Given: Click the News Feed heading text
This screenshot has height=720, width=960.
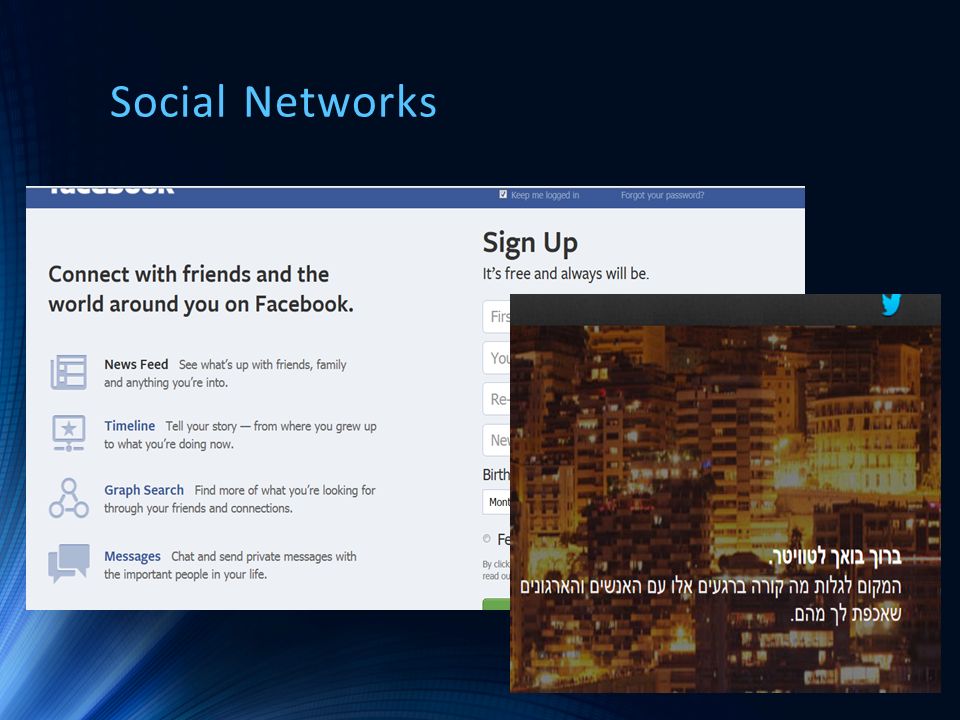Looking at the screenshot, I should pos(136,364).
